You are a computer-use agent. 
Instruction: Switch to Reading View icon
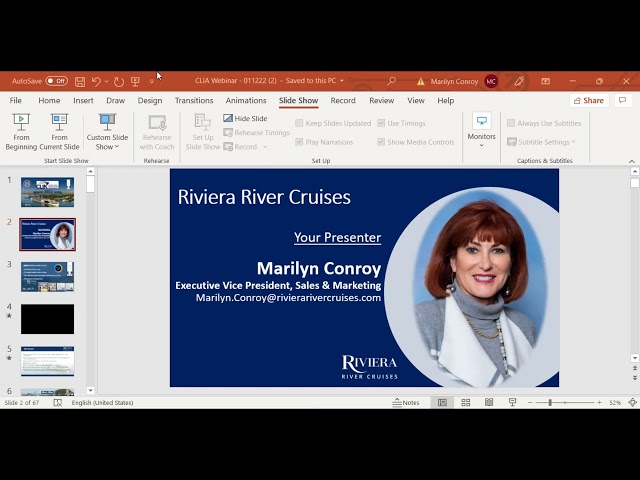pyautogui.click(x=489, y=403)
